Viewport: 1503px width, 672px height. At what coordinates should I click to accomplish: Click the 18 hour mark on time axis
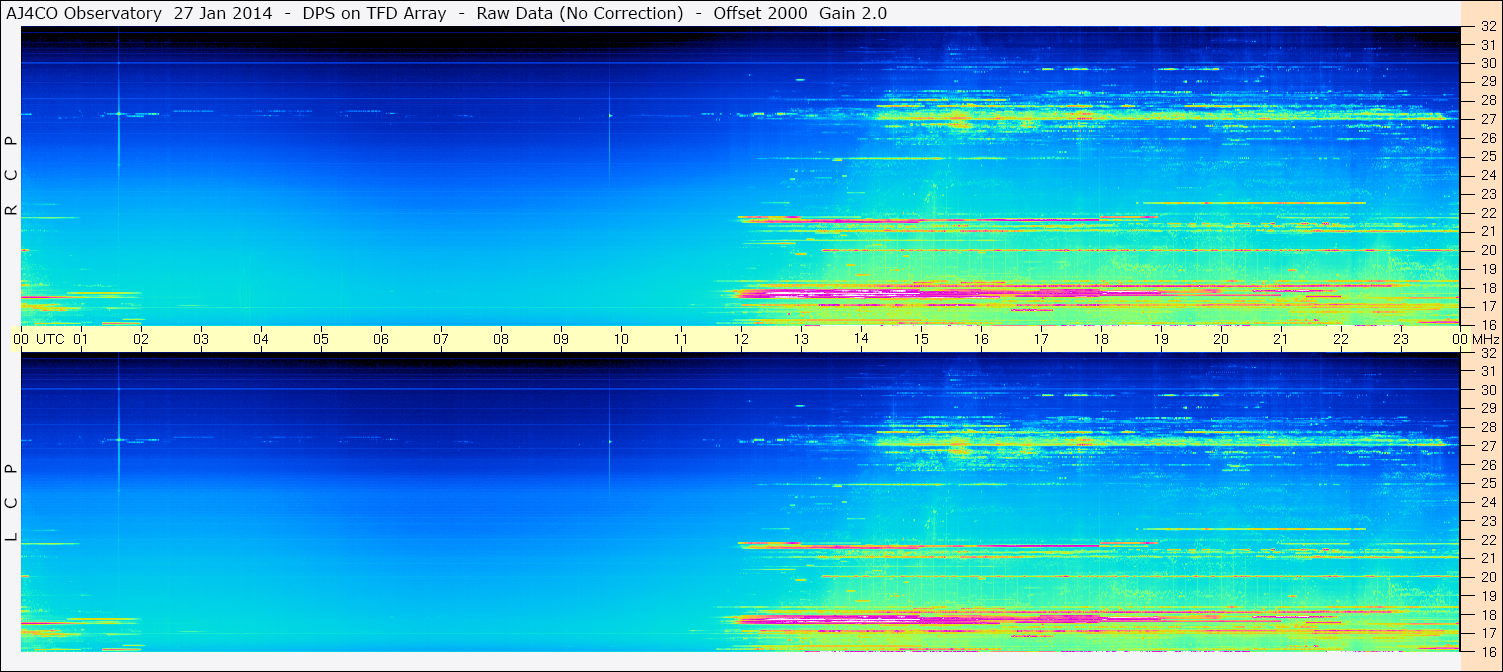(1101, 339)
